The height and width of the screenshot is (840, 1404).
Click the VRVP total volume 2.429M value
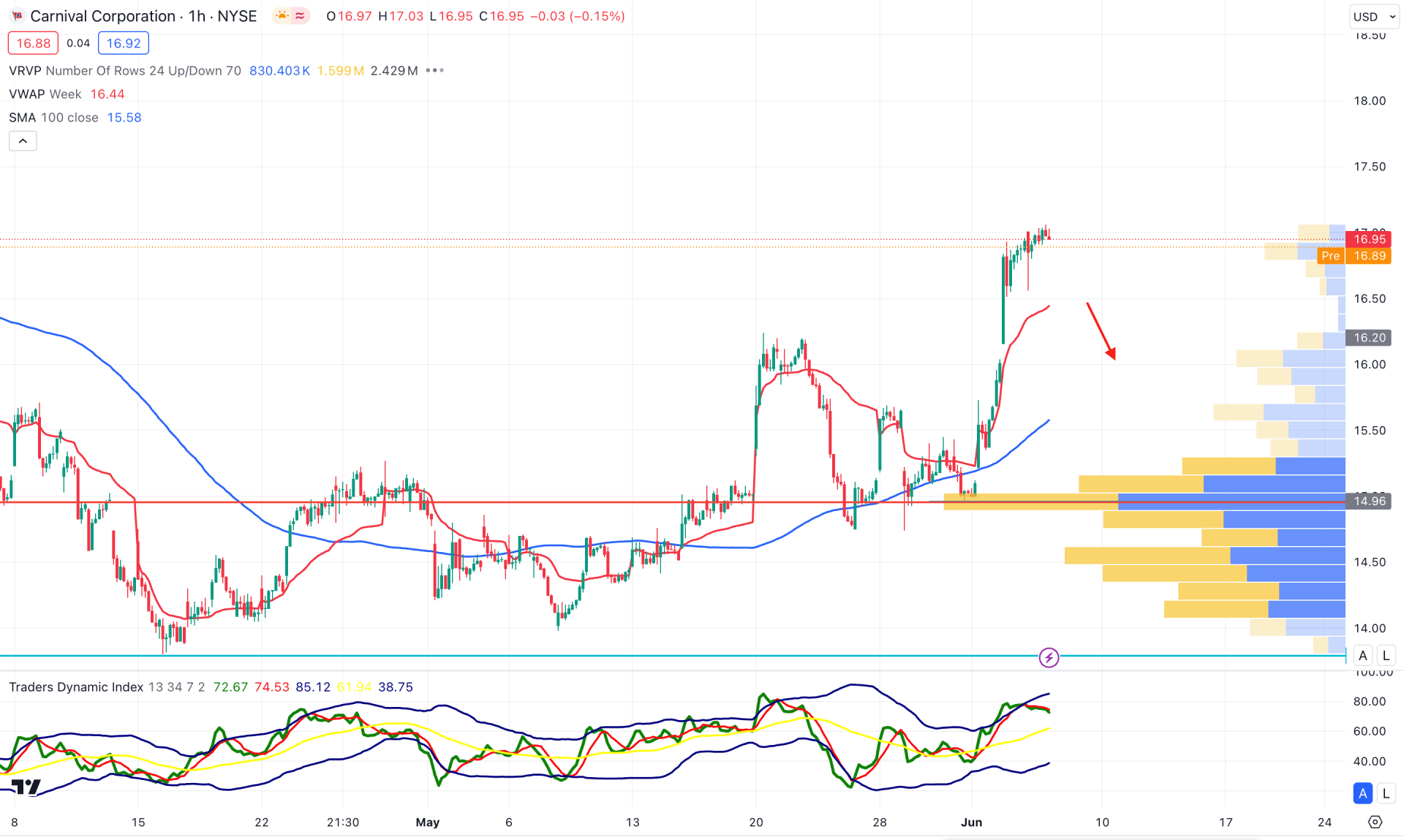(394, 70)
